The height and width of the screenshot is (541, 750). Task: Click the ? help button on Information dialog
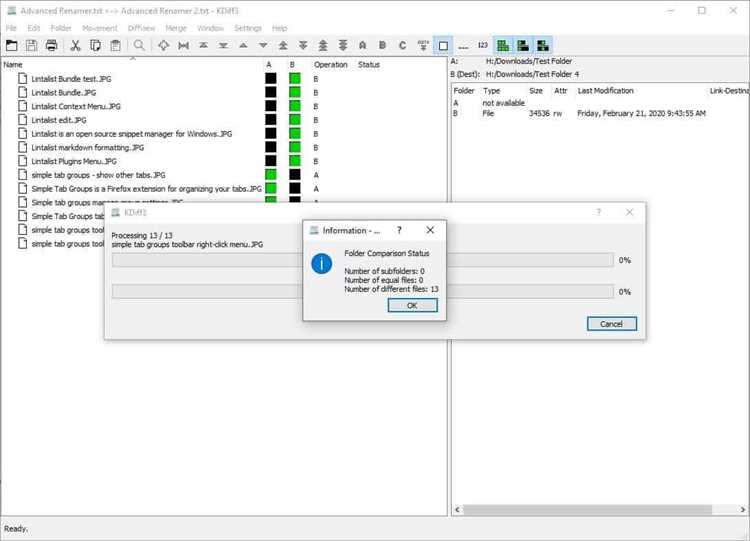point(399,231)
